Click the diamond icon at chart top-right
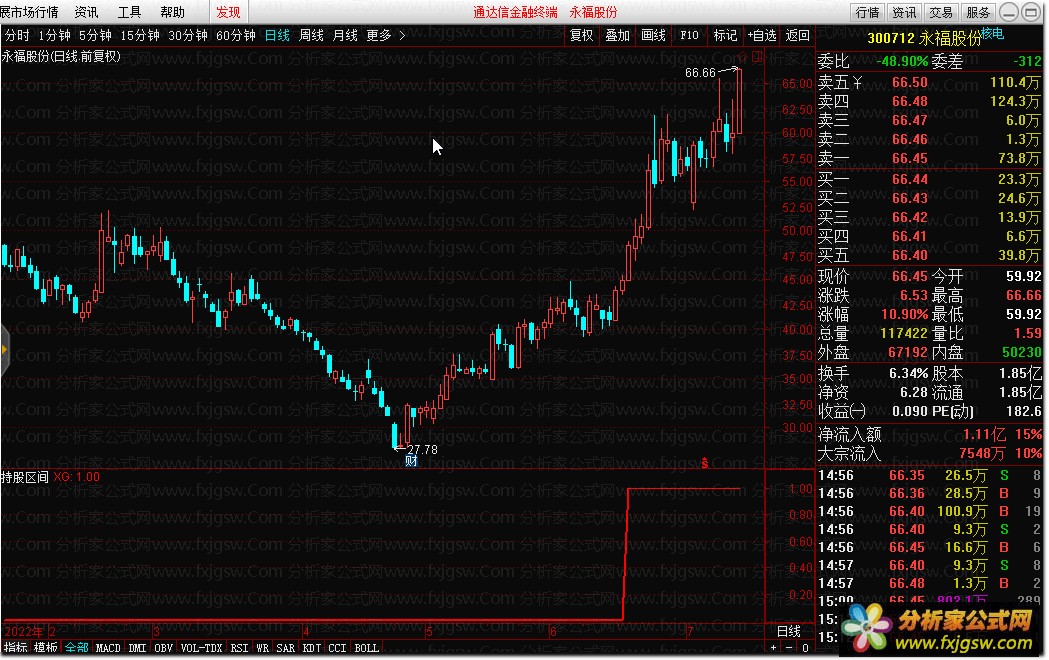This screenshot has width=1049, height=660. [x=742, y=57]
